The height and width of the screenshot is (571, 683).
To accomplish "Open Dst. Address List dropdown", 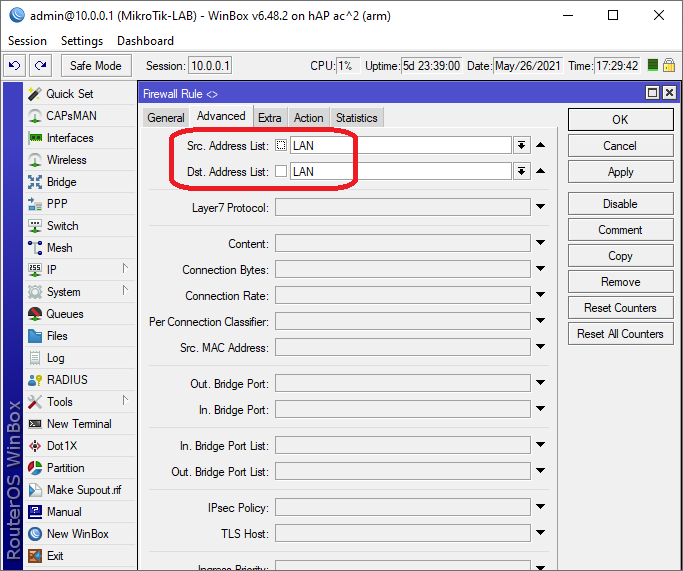I will click(521, 171).
